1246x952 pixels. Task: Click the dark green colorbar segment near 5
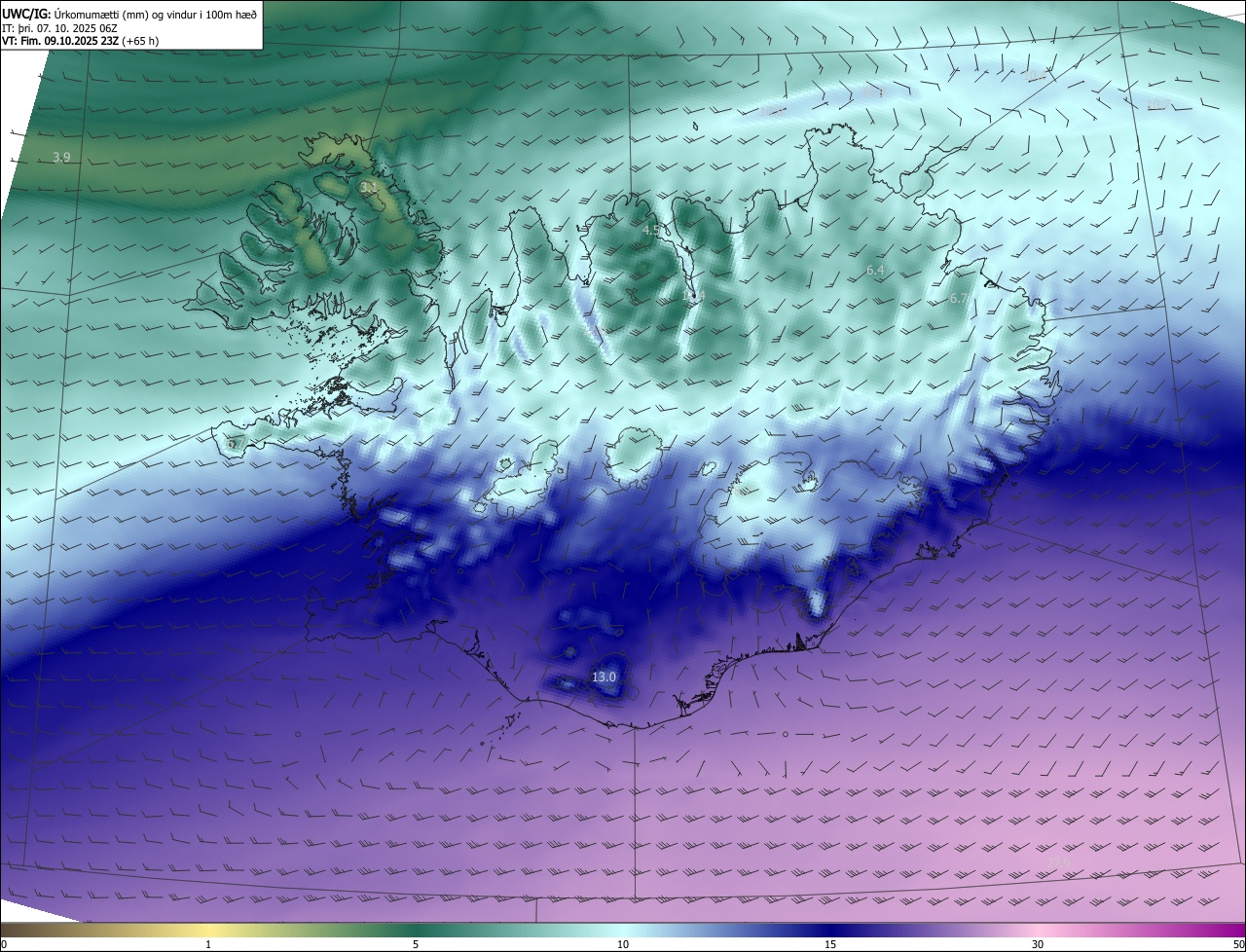pos(416,930)
